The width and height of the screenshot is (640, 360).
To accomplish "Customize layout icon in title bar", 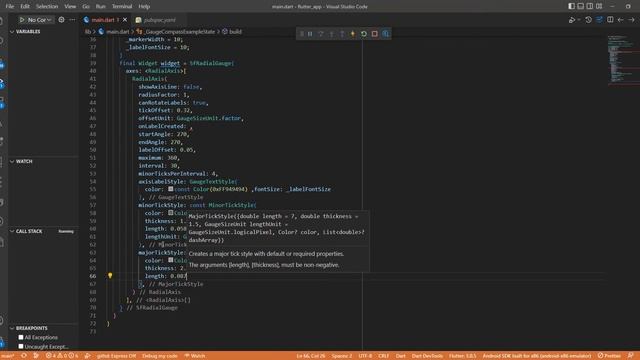I will coord(599,6).
